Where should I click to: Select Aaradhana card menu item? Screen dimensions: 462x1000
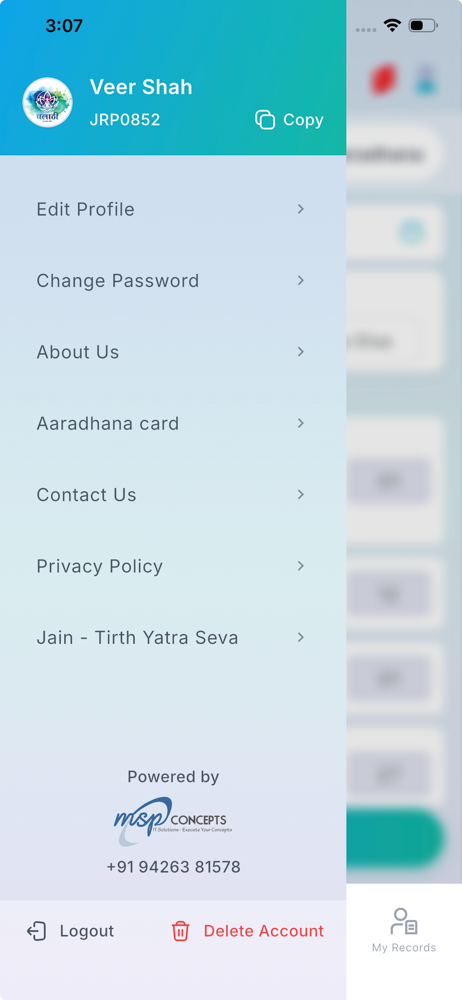pyautogui.click(x=173, y=423)
